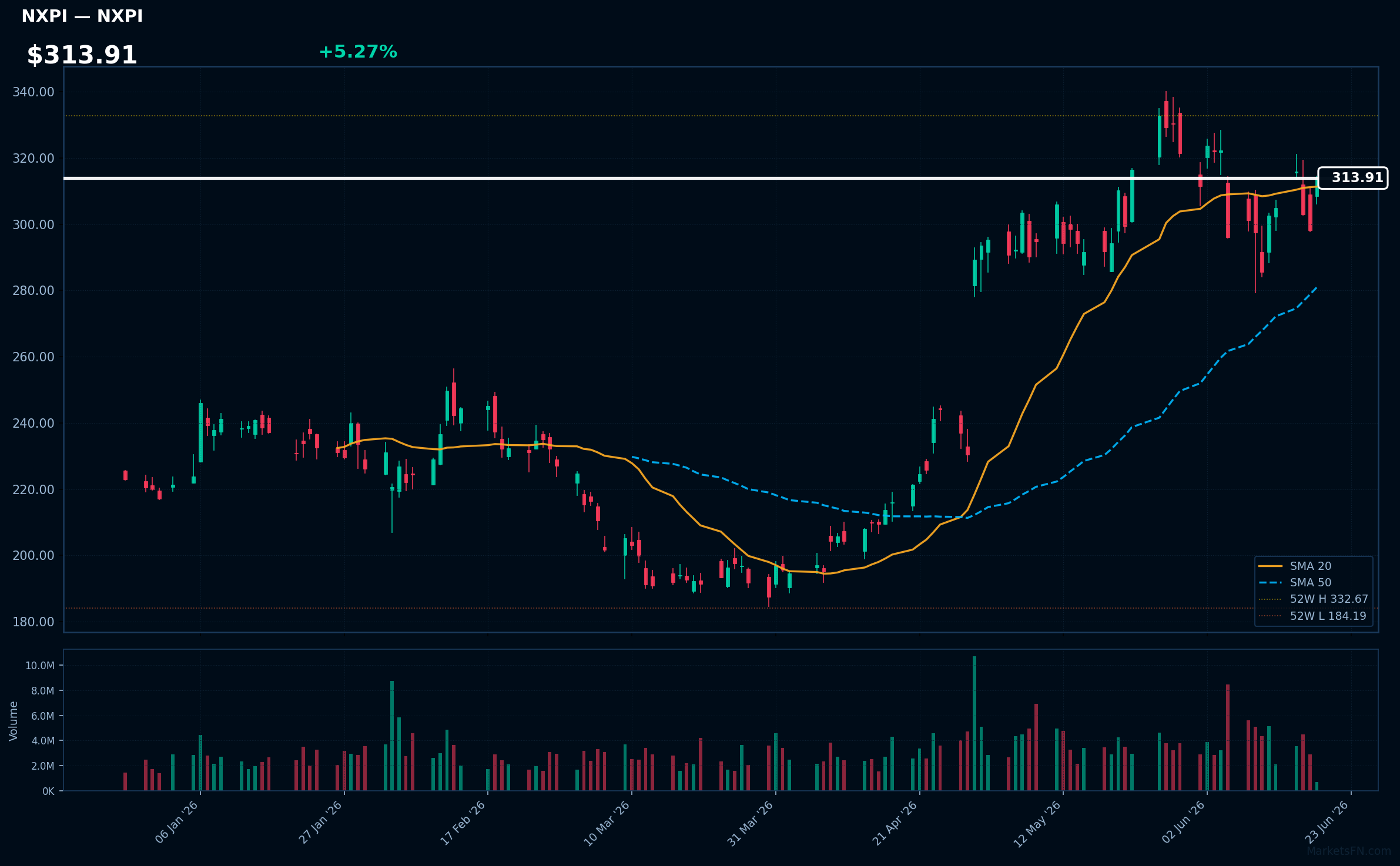
Task: Click the $313.91 current price heading
Action: 82,55
